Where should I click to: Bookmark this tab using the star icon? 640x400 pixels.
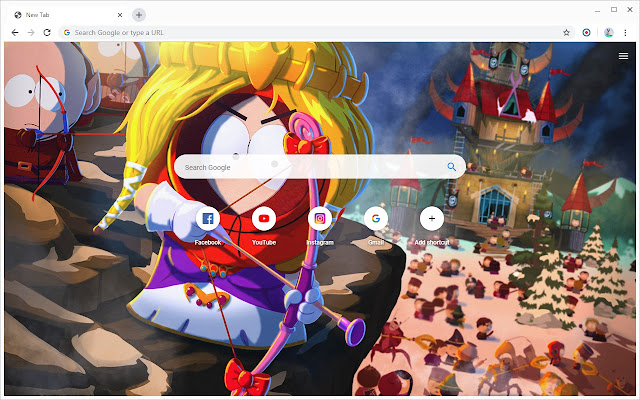click(566, 33)
